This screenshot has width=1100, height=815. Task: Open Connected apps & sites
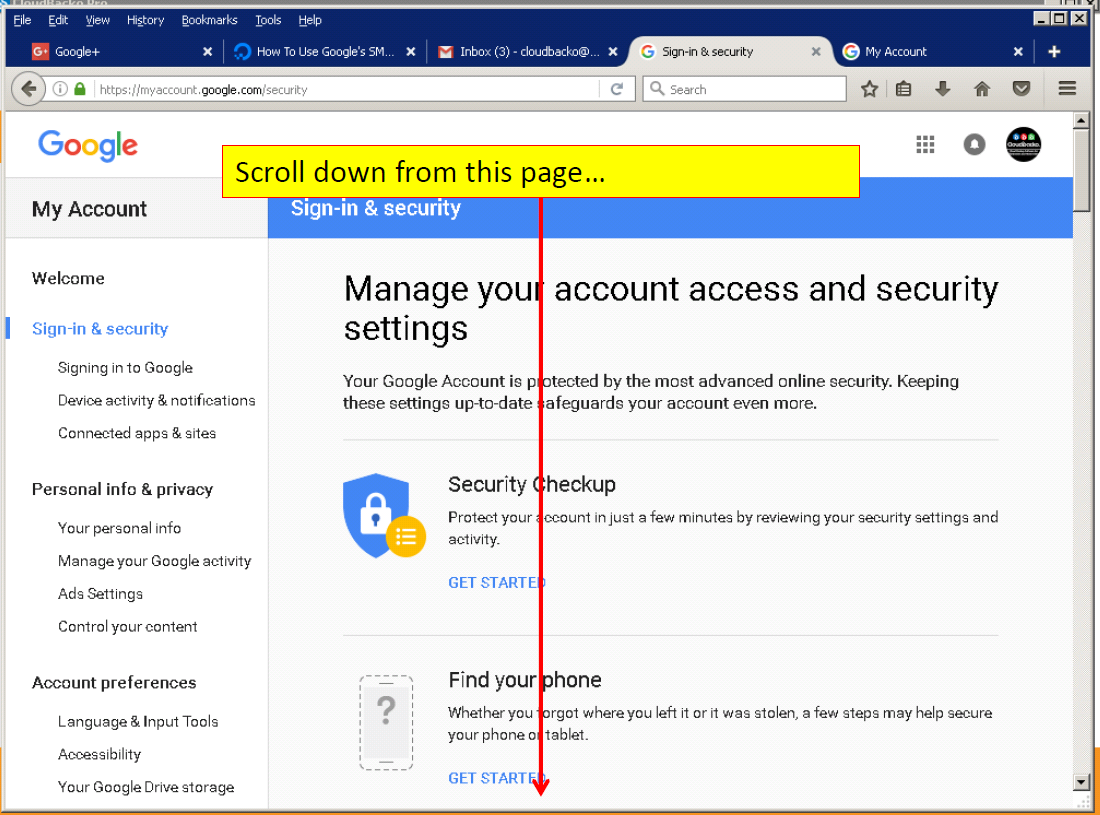[x=137, y=433]
